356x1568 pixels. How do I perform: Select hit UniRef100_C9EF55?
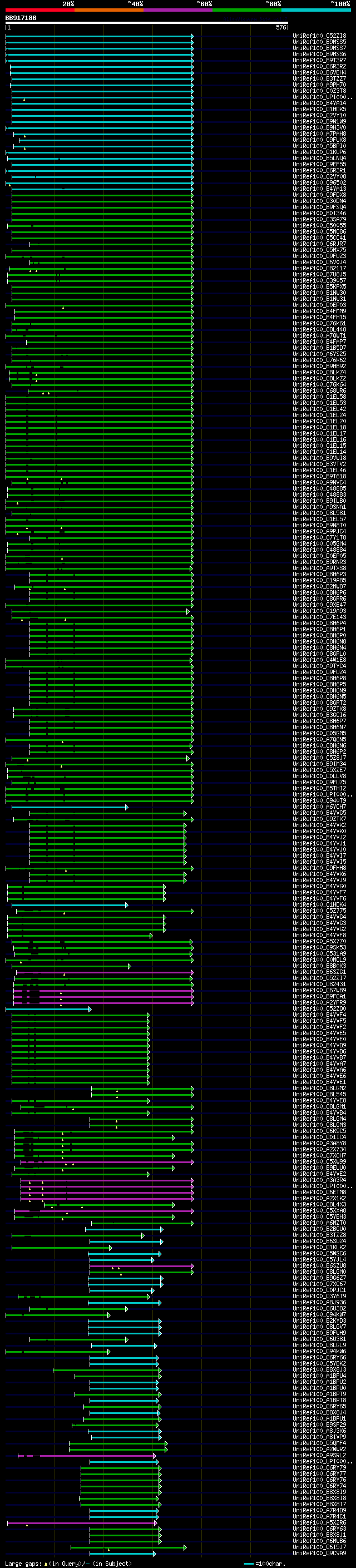319,164
